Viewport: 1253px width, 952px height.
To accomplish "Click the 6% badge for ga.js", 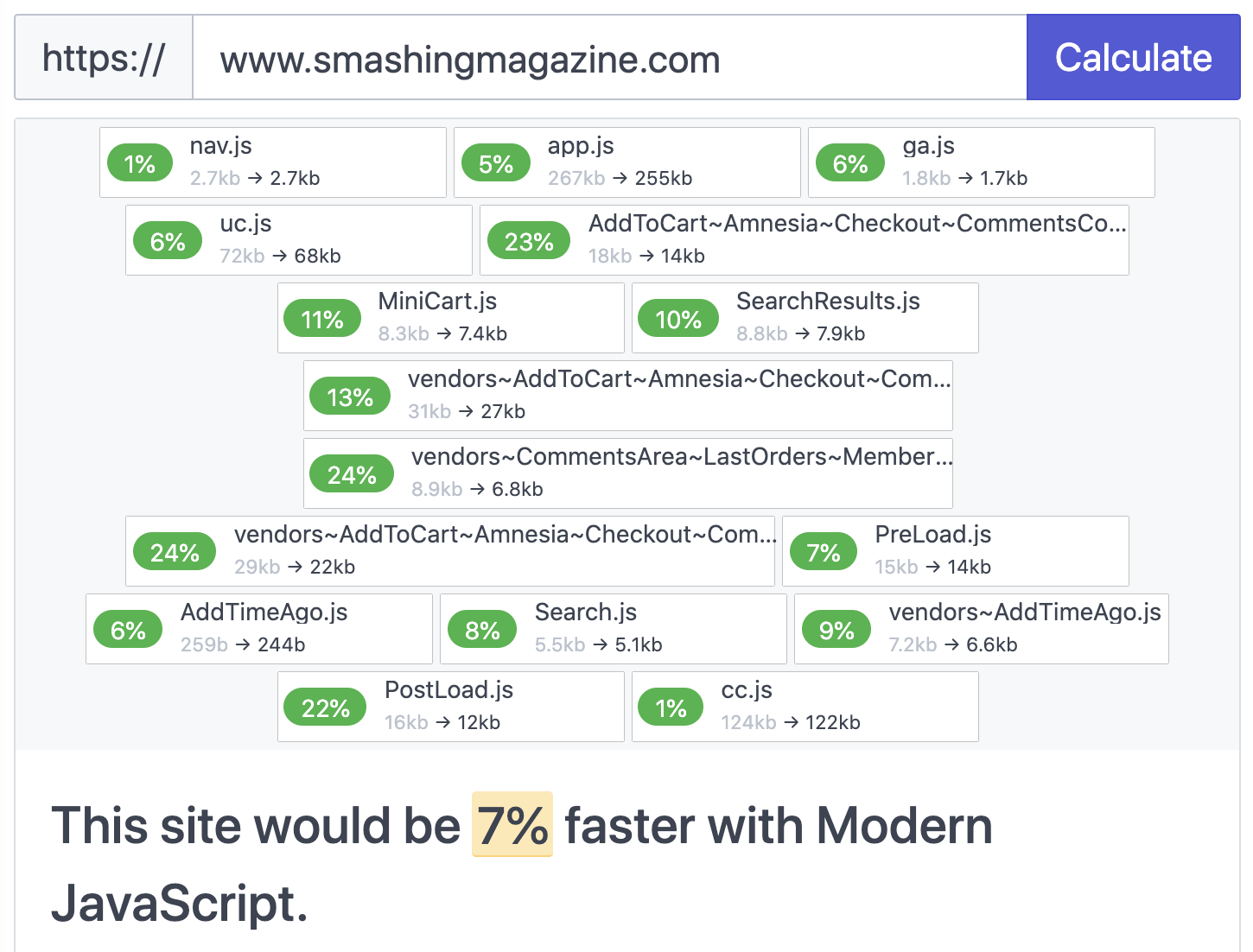I will pyautogui.click(x=850, y=163).
